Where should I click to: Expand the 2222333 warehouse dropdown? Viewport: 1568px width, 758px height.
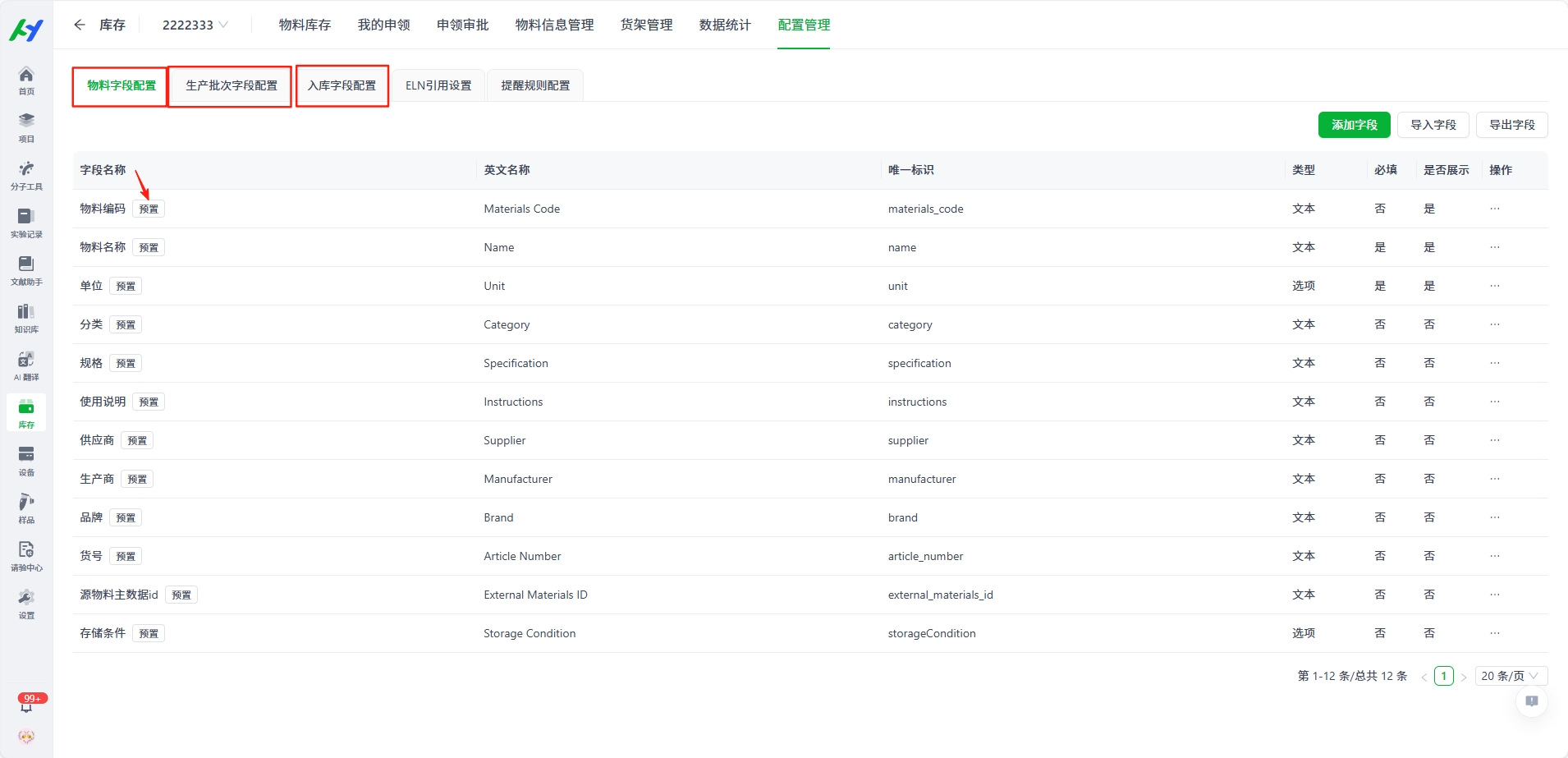[195, 25]
